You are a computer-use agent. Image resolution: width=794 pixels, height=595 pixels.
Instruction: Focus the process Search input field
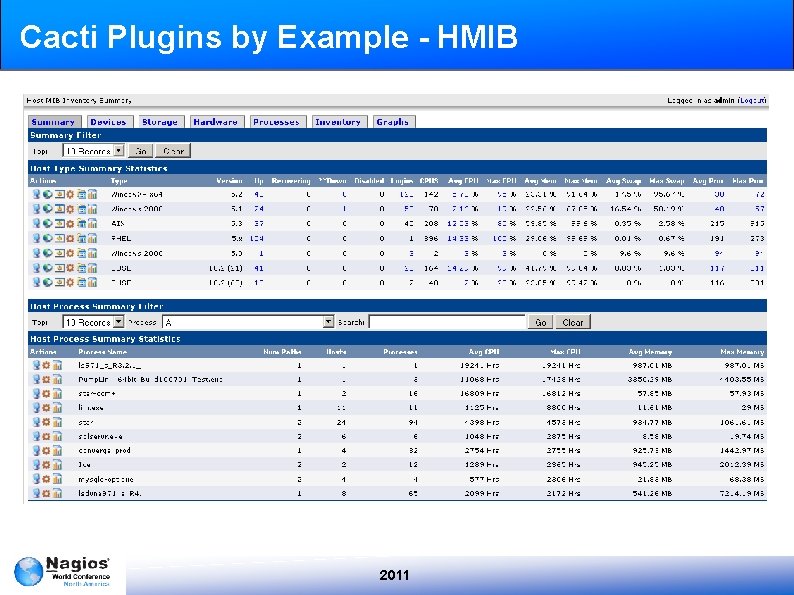tap(447, 322)
